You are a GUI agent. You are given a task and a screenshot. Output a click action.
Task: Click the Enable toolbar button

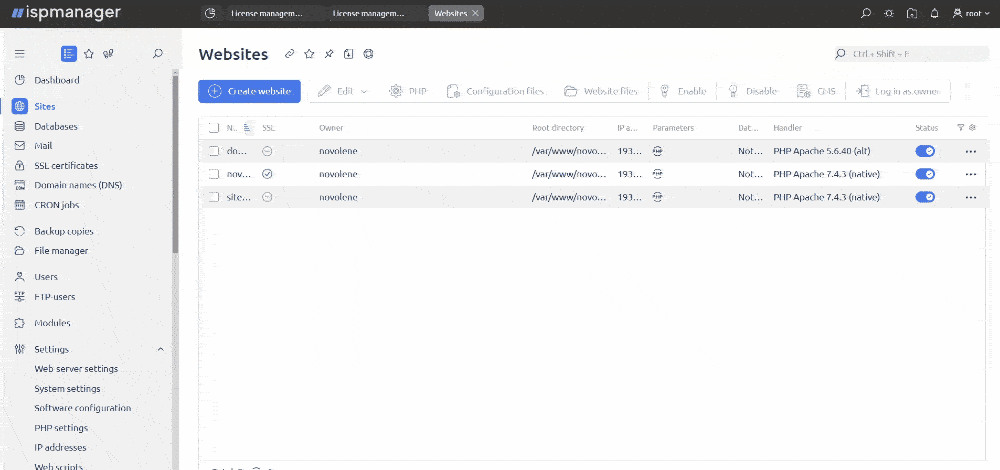(683, 91)
